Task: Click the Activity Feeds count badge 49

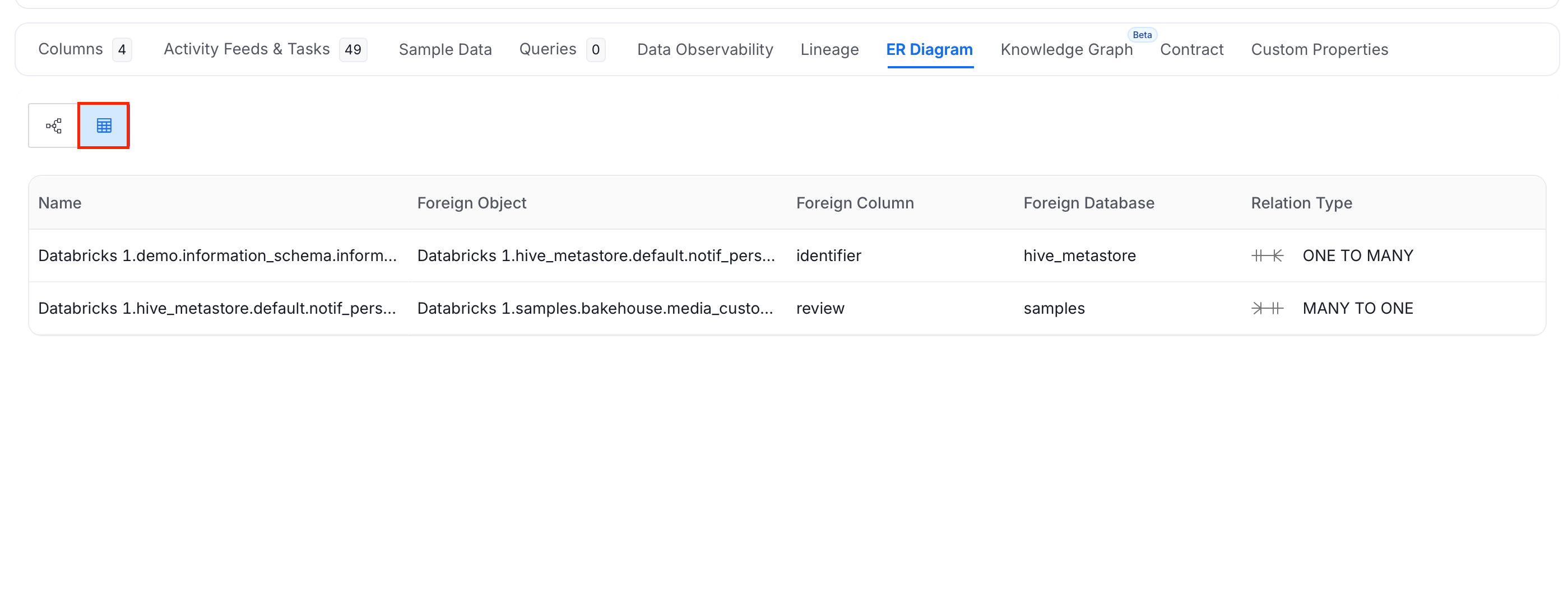Action: pyautogui.click(x=353, y=49)
